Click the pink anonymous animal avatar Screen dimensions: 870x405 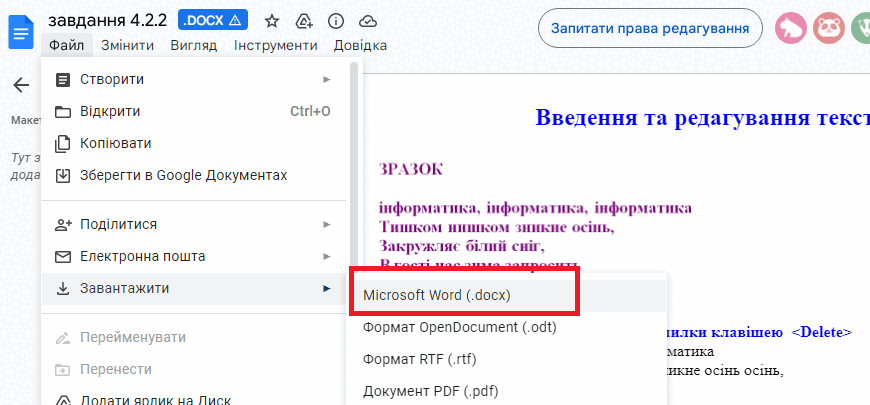[x=791, y=28]
